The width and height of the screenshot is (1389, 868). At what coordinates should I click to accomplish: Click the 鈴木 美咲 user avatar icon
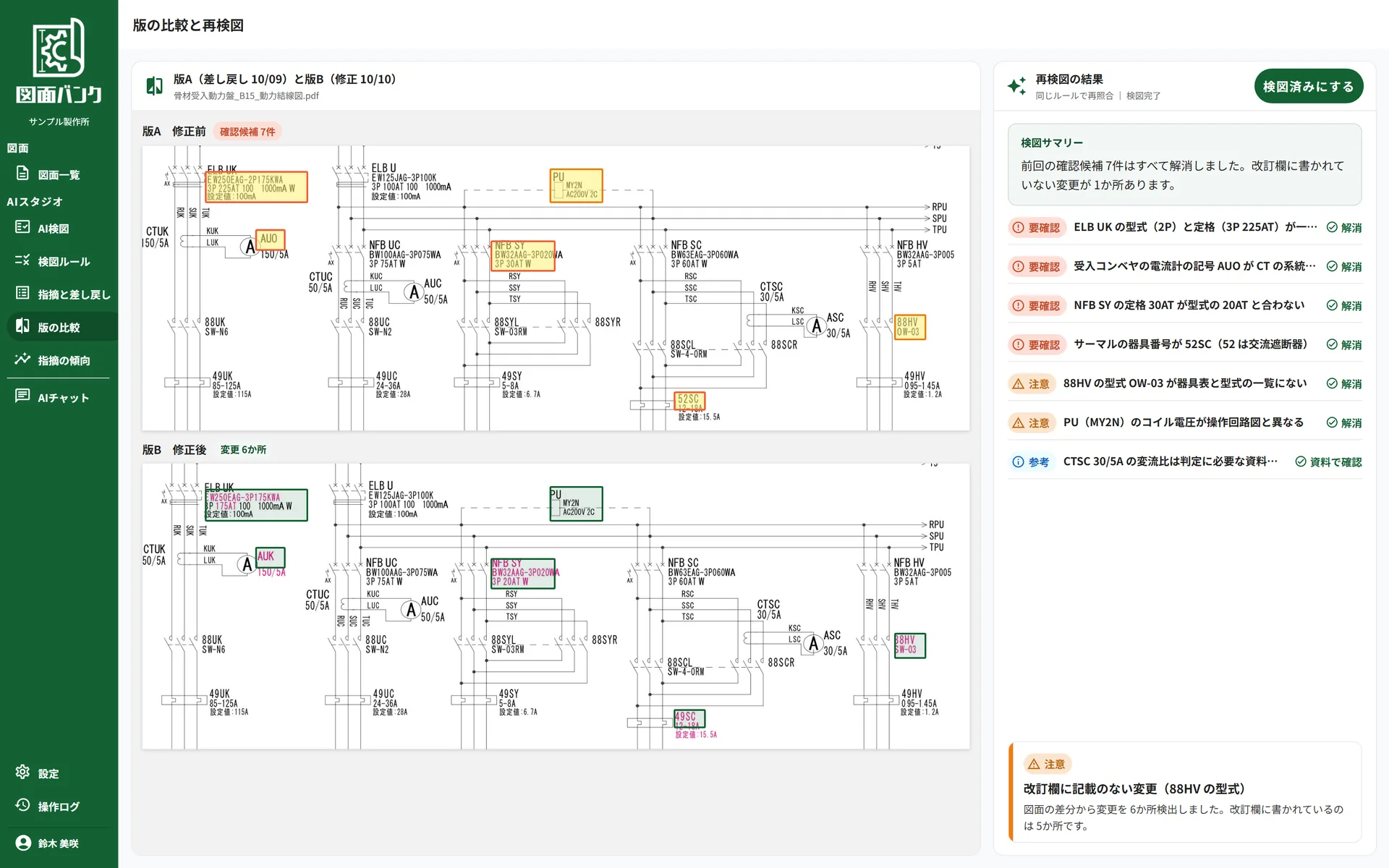[x=23, y=843]
